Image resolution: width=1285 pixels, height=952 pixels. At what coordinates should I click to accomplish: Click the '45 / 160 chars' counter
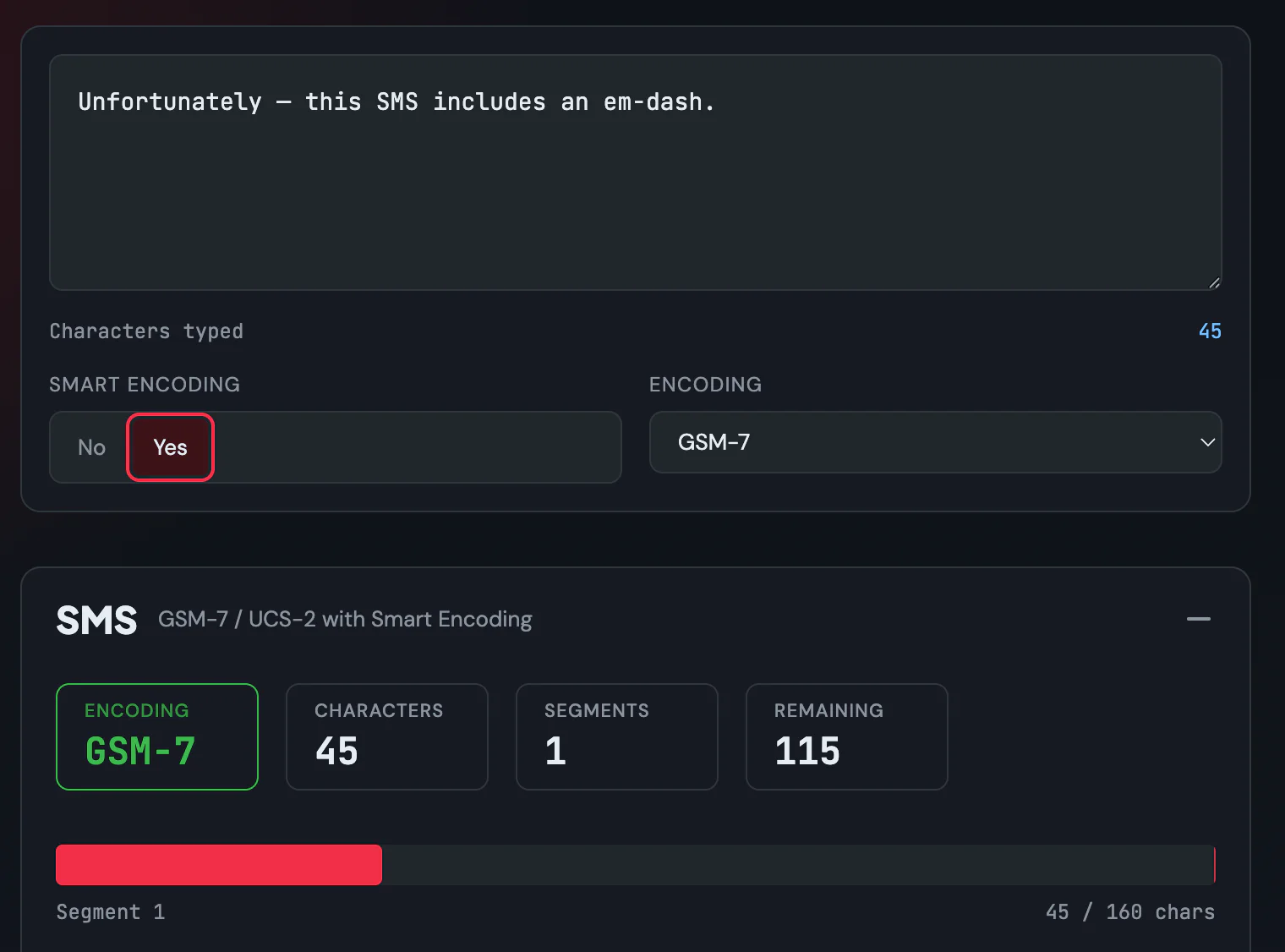click(x=1129, y=912)
